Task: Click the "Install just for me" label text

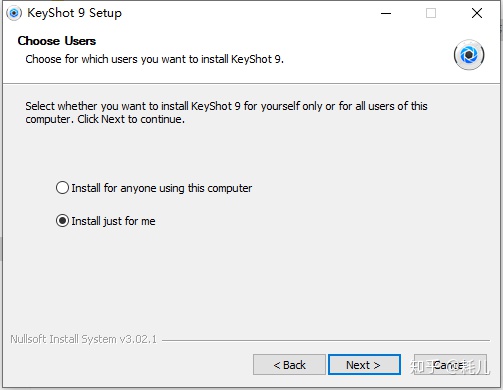Action: 113,221
